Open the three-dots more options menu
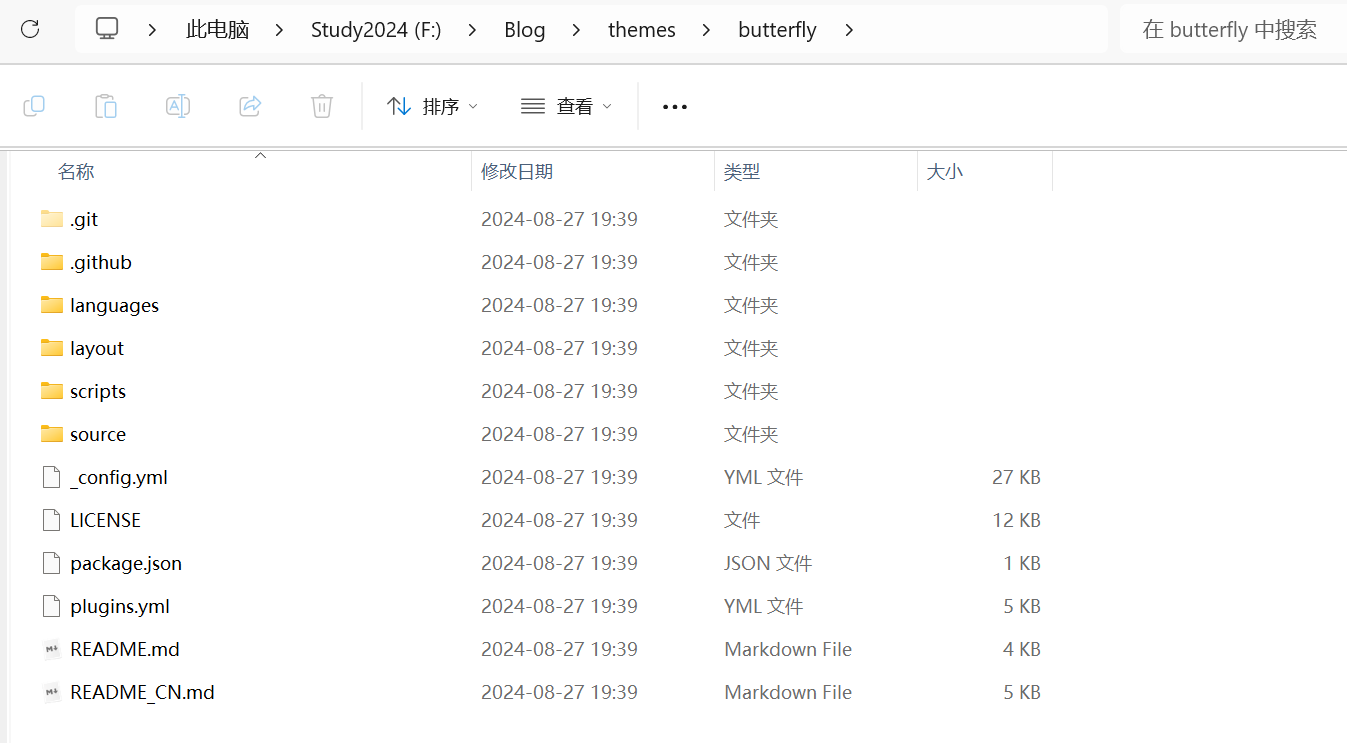1347x743 pixels. point(675,107)
